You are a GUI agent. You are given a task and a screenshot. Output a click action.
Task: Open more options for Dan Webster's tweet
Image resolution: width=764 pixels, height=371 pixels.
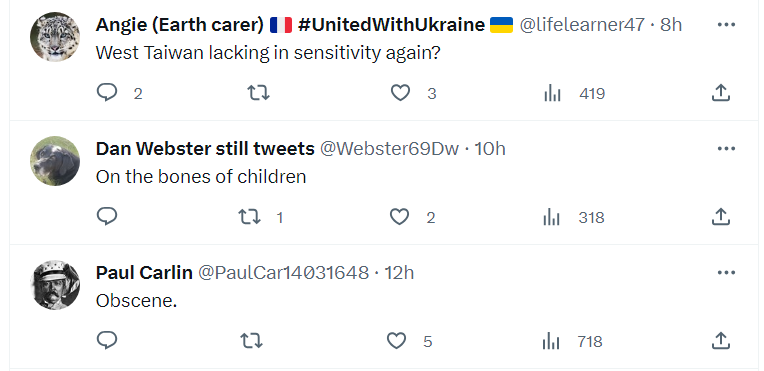pyautogui.click(x=726, y=148)
